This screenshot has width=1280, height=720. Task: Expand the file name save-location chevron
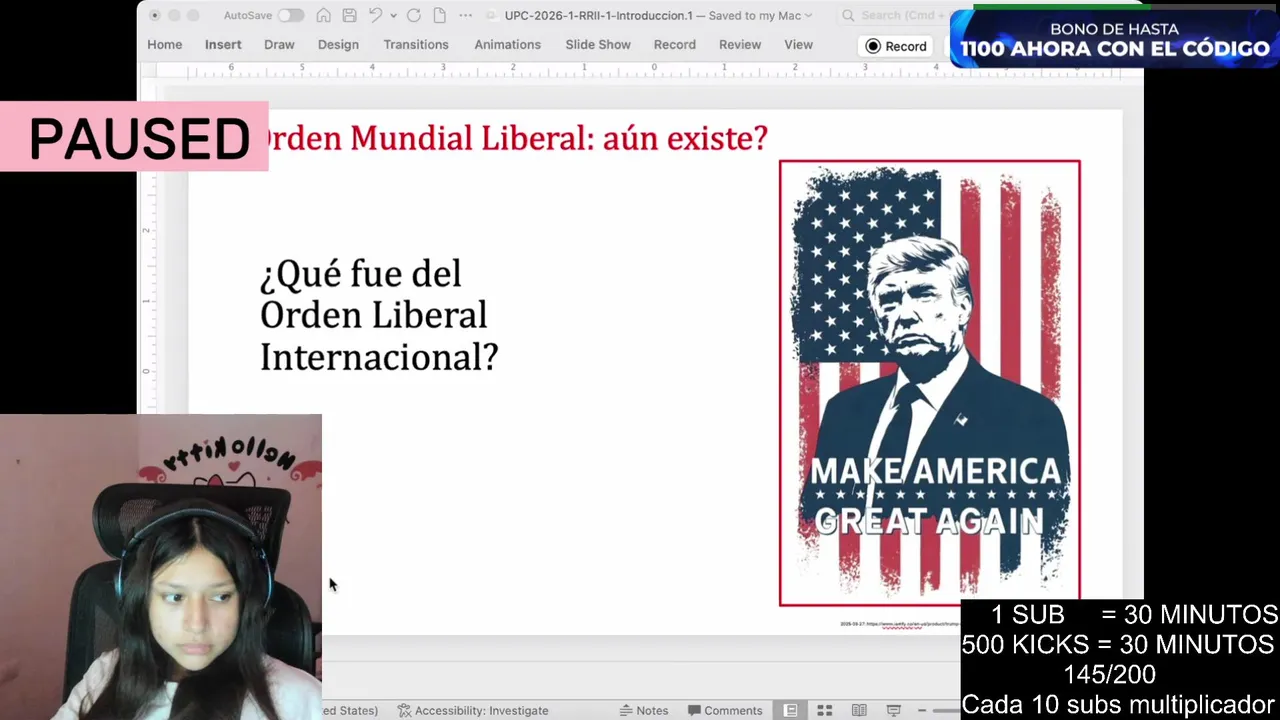(x=808, y=16)
